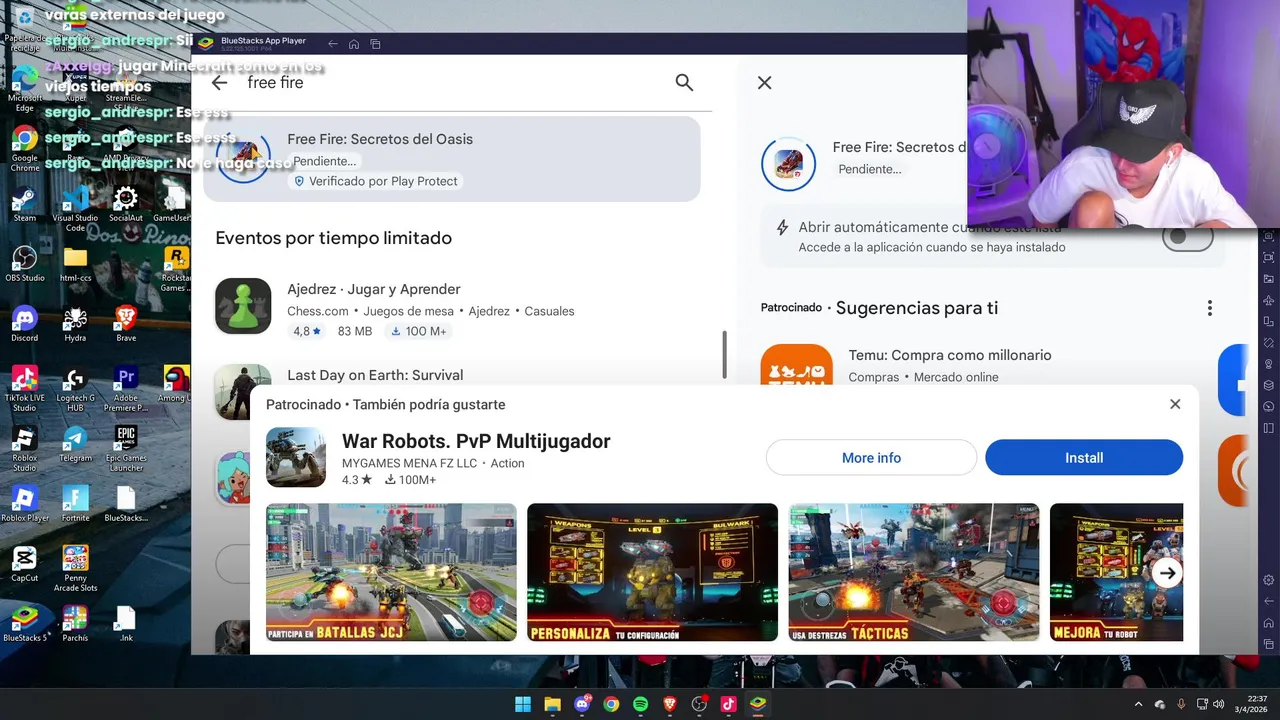This screenshot has height=720, width=1280.
Task: Open File Explorer from the taskbar
Action: [x=552, y=704]
